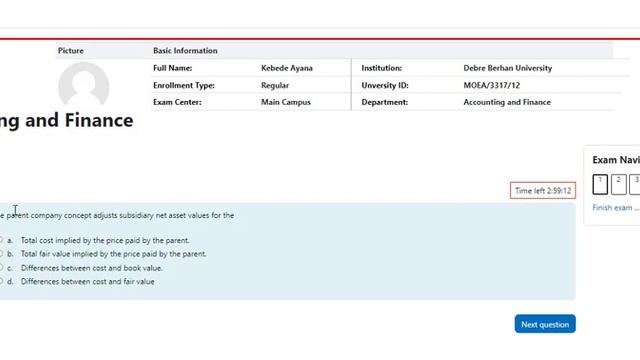640x360 pixels.
Task: Click the Full Name label
Action: click(173, 68)
